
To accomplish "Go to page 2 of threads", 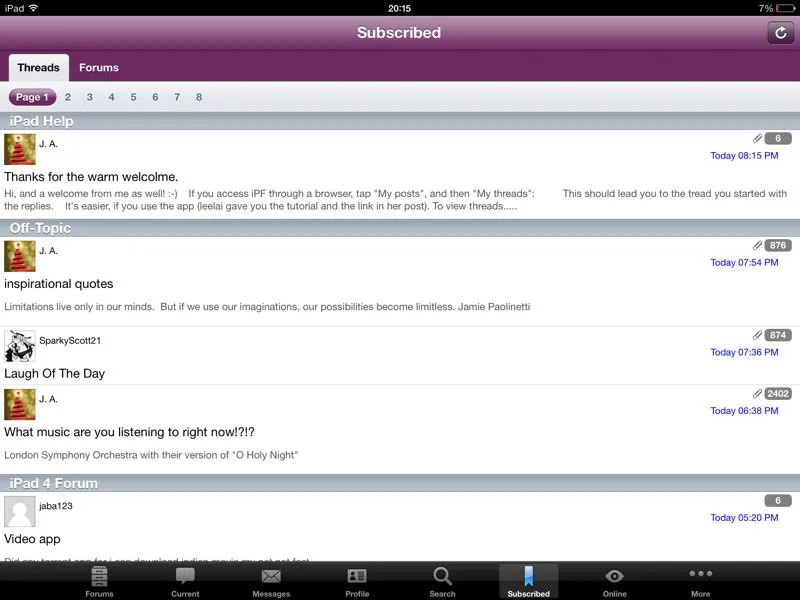I will click(68, 97).
